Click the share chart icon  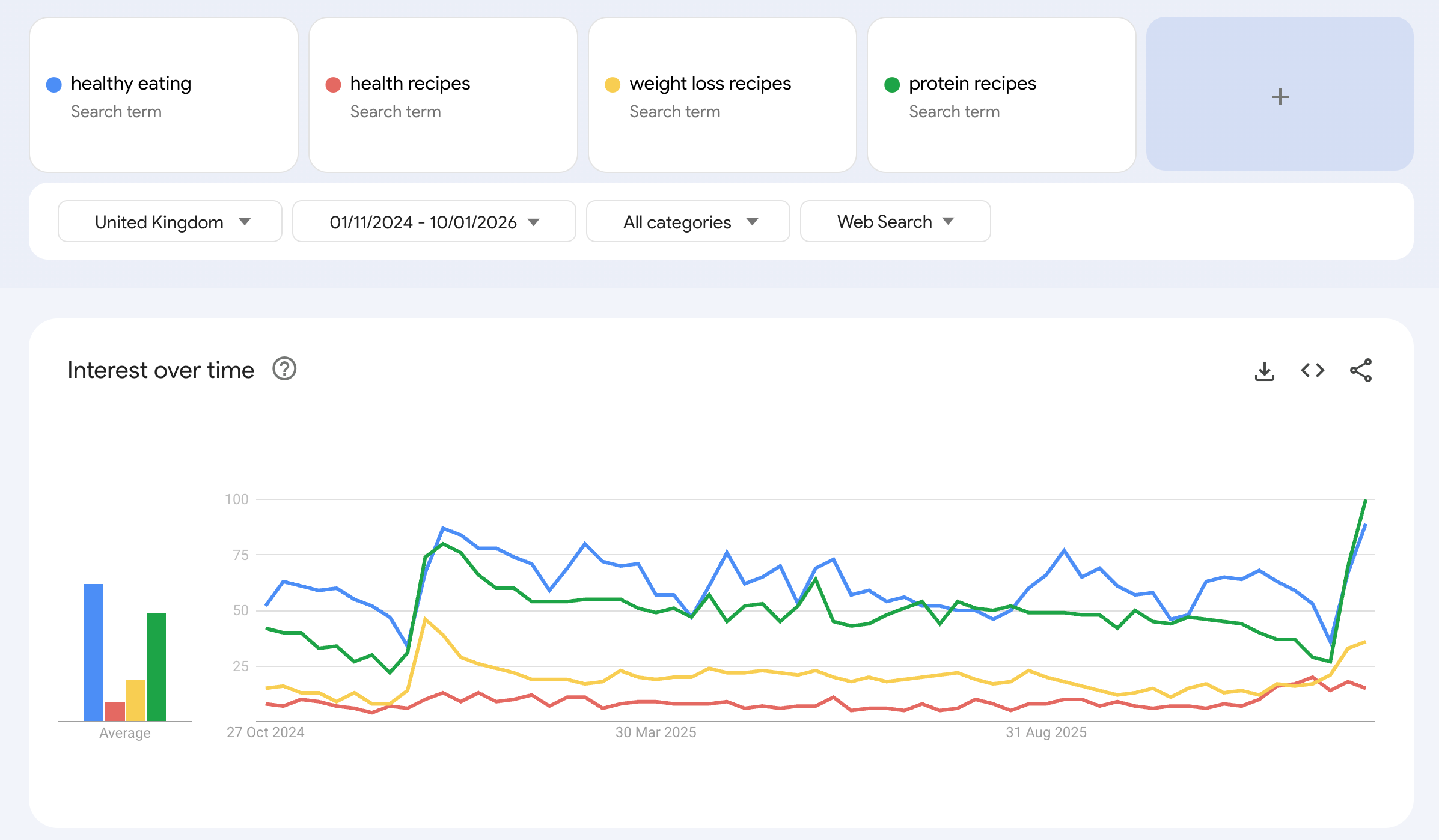[1360, 371]
